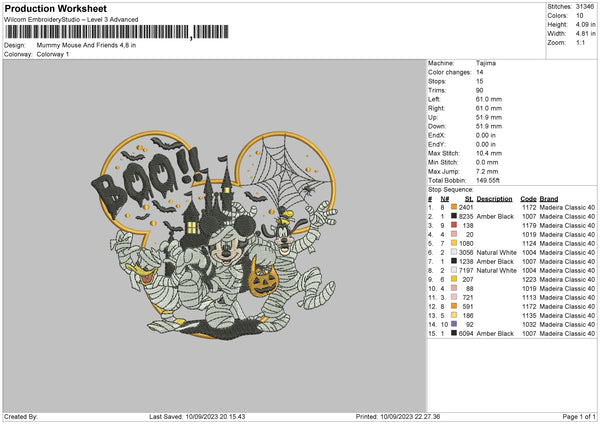Select the EndY label
The width and height of the screenshot is (600, 424).
437,144
